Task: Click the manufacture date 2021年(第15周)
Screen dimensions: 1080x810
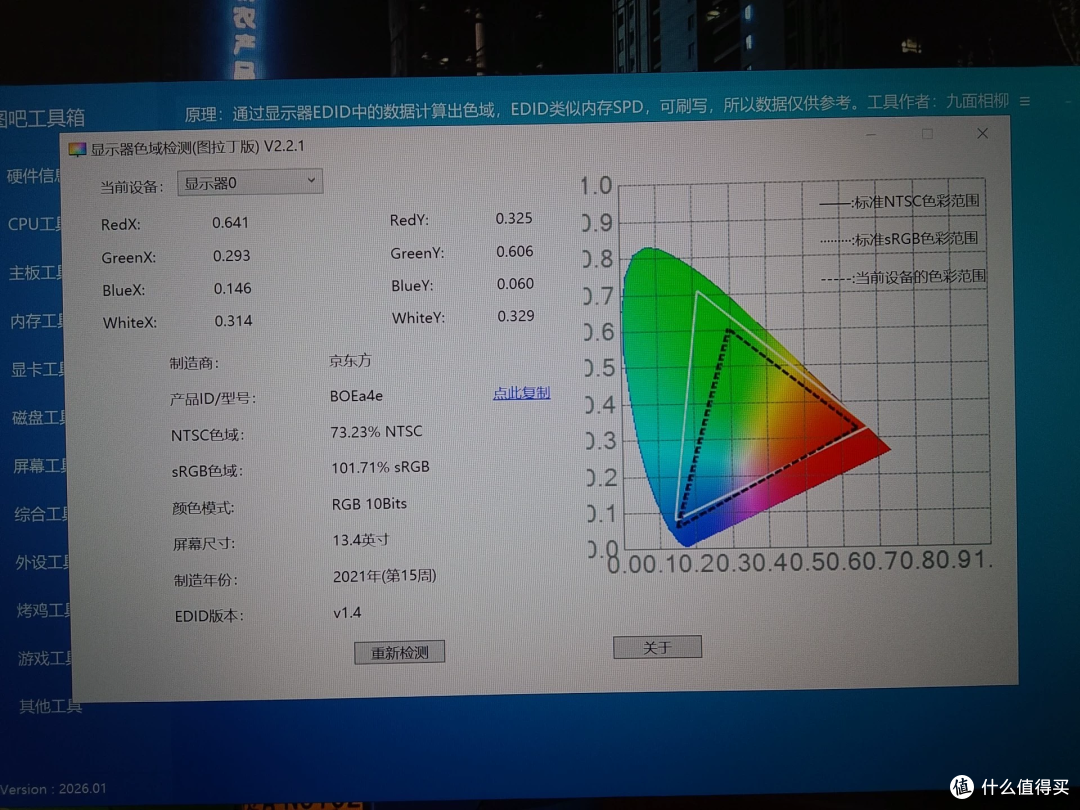Action: (384, 576)
